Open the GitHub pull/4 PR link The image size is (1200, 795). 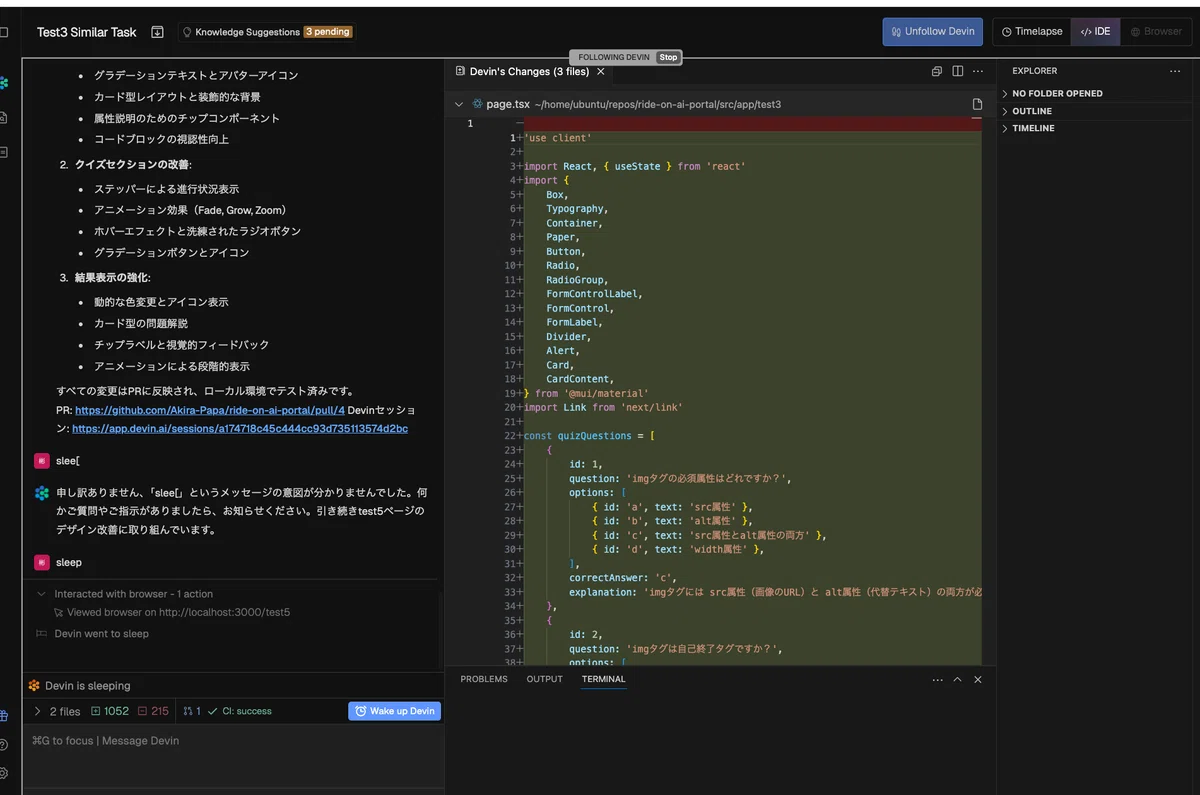click(210, 410)
